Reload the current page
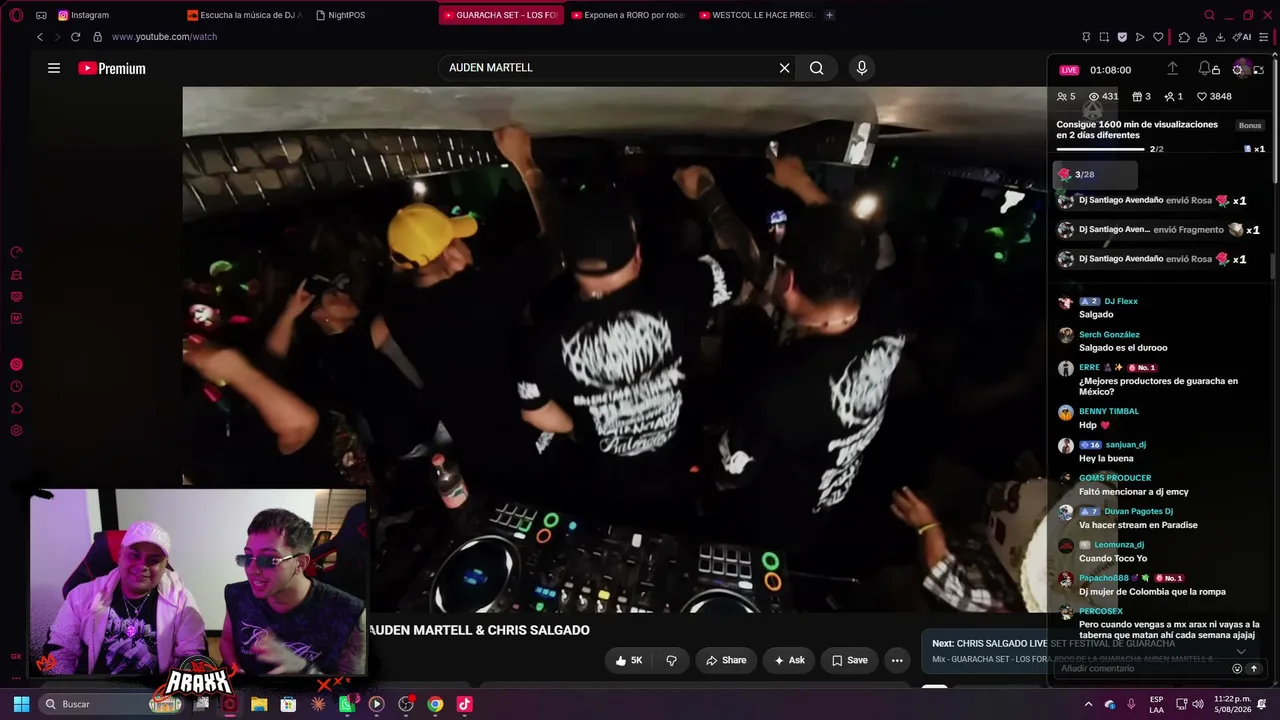 (75, 37)
